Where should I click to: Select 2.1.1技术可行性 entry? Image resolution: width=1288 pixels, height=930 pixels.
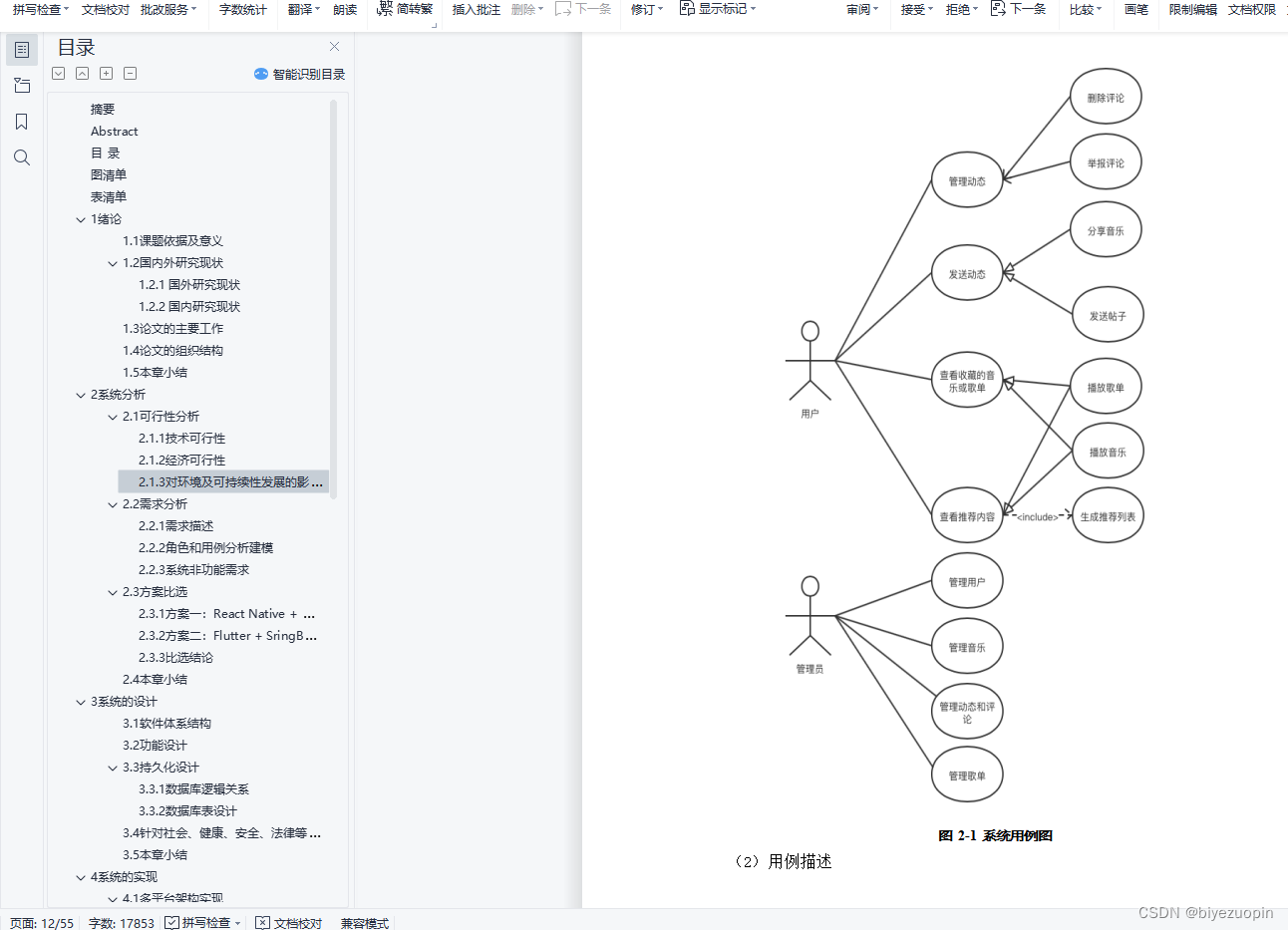click(181, 439)
